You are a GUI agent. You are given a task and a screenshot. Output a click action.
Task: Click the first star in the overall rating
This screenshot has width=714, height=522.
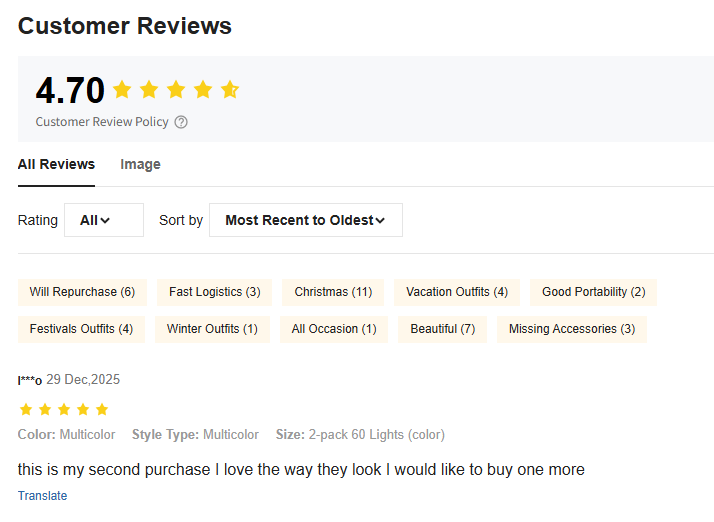[x=123, y=90]
